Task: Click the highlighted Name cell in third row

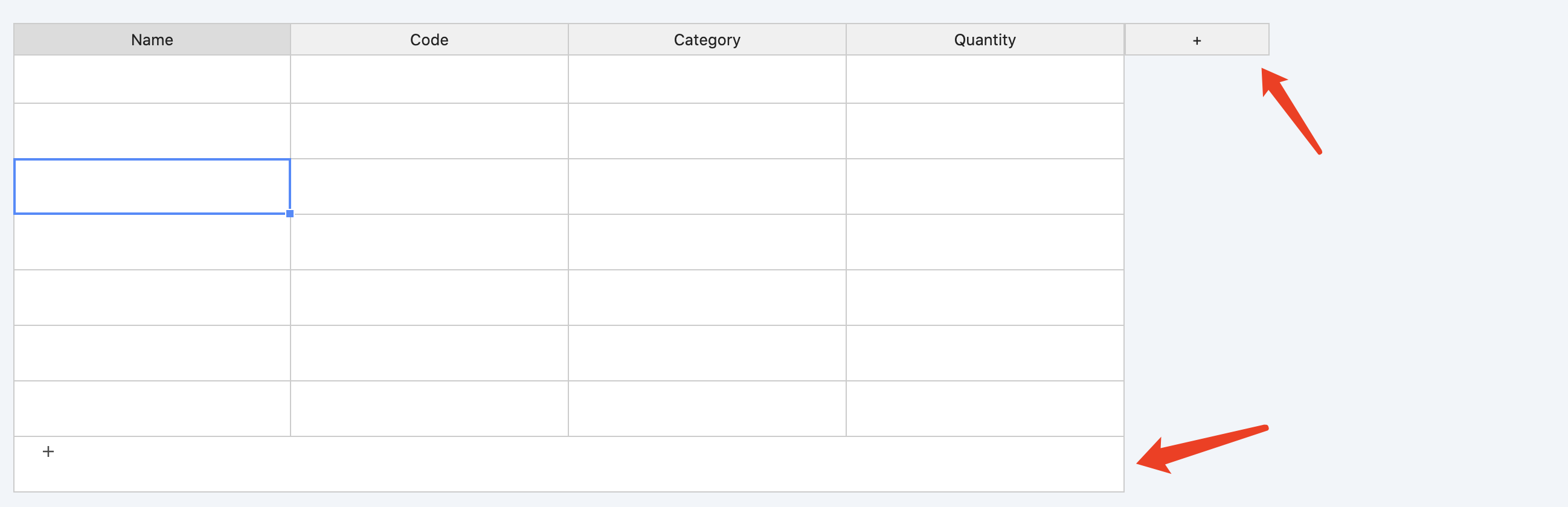Action: 152,187
